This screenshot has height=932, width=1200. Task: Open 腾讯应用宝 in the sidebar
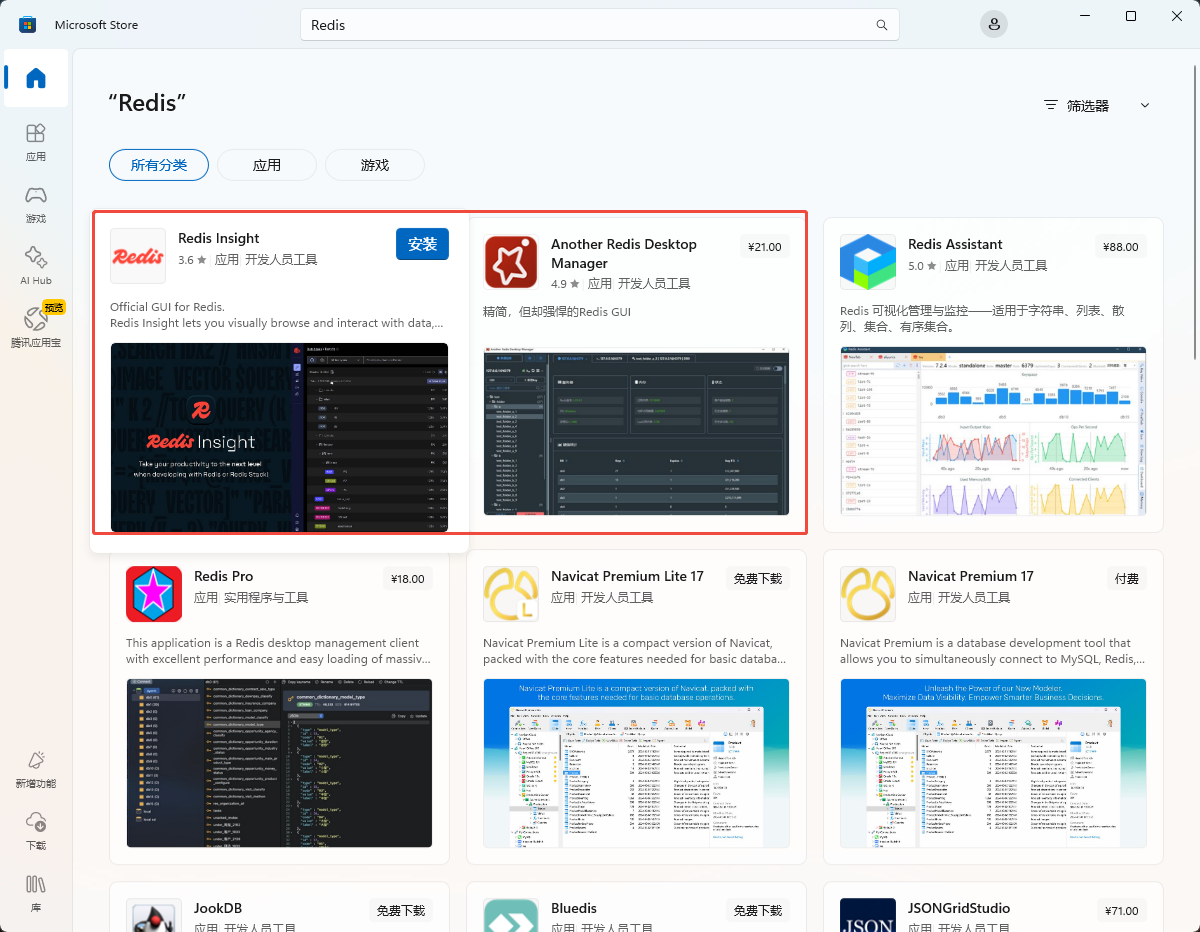click(36, 328)
